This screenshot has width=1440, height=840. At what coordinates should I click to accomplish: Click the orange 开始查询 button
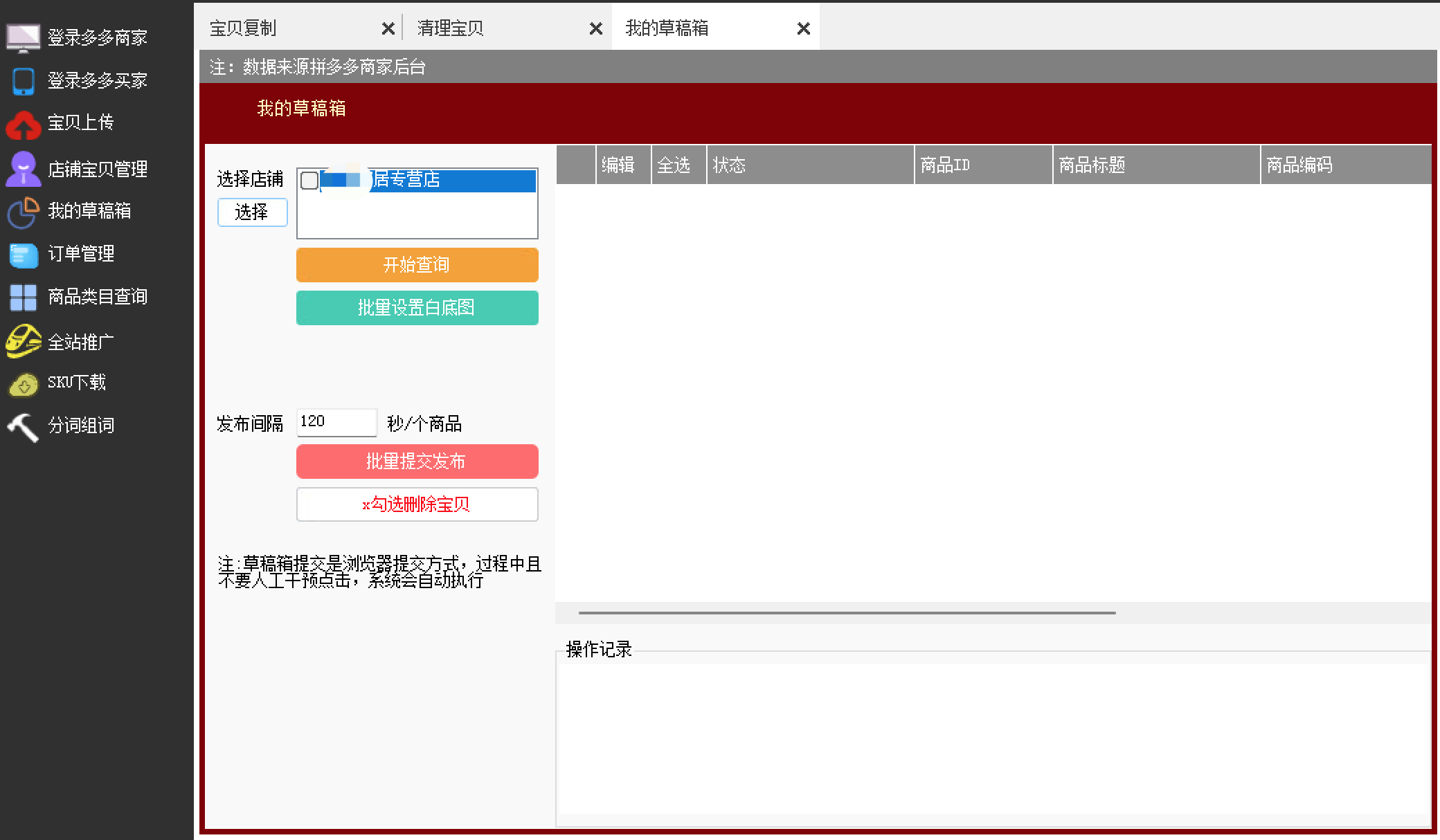coord(417,265)
